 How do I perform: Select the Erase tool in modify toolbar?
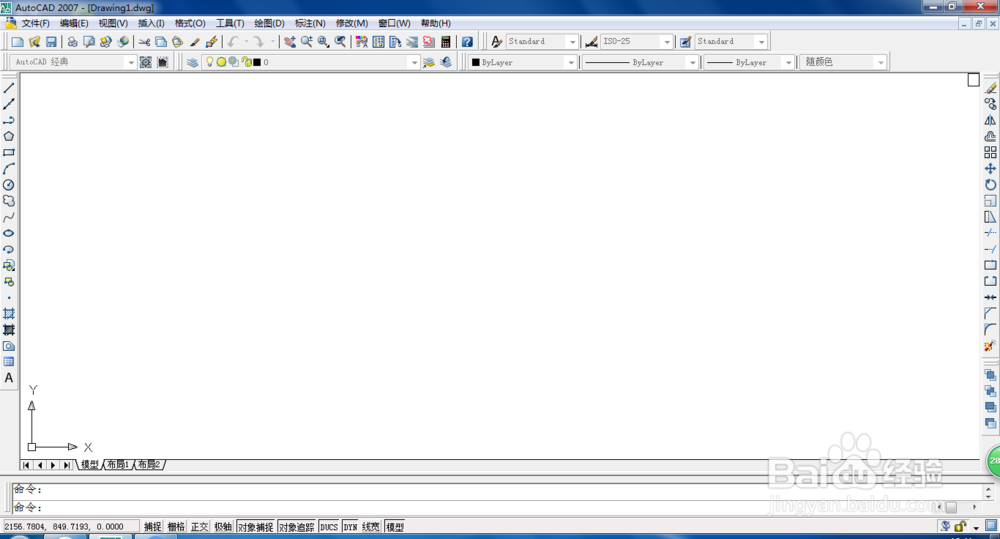click(x=990, y=88)
